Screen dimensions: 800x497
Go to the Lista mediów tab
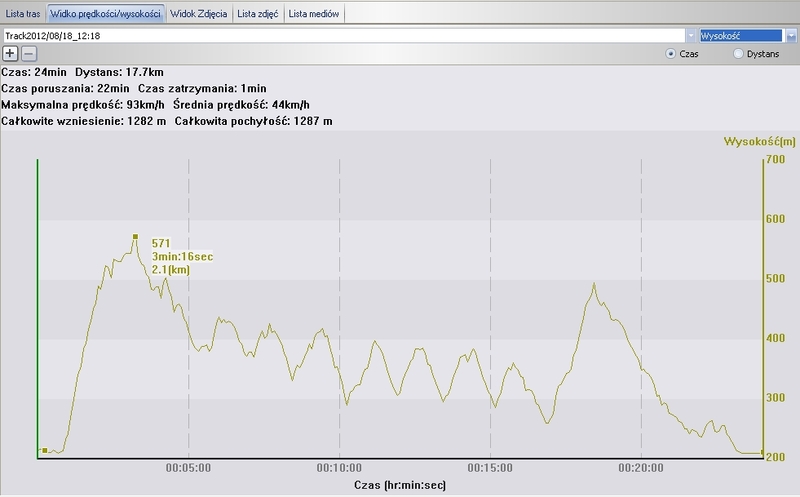[314, 14]
